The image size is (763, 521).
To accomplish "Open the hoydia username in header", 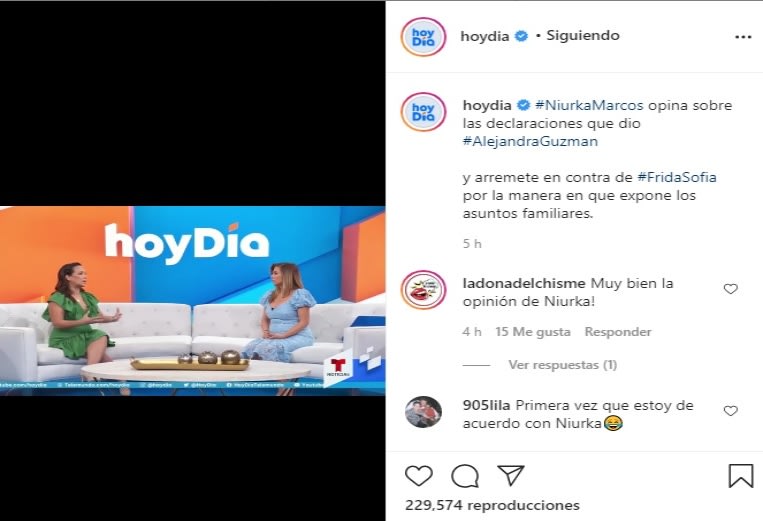I will (x=485, y=36).
